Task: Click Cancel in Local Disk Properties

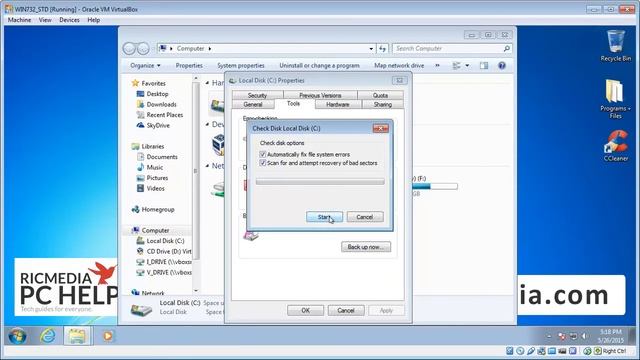Action: pyautogui.click(x=346, y=311)
